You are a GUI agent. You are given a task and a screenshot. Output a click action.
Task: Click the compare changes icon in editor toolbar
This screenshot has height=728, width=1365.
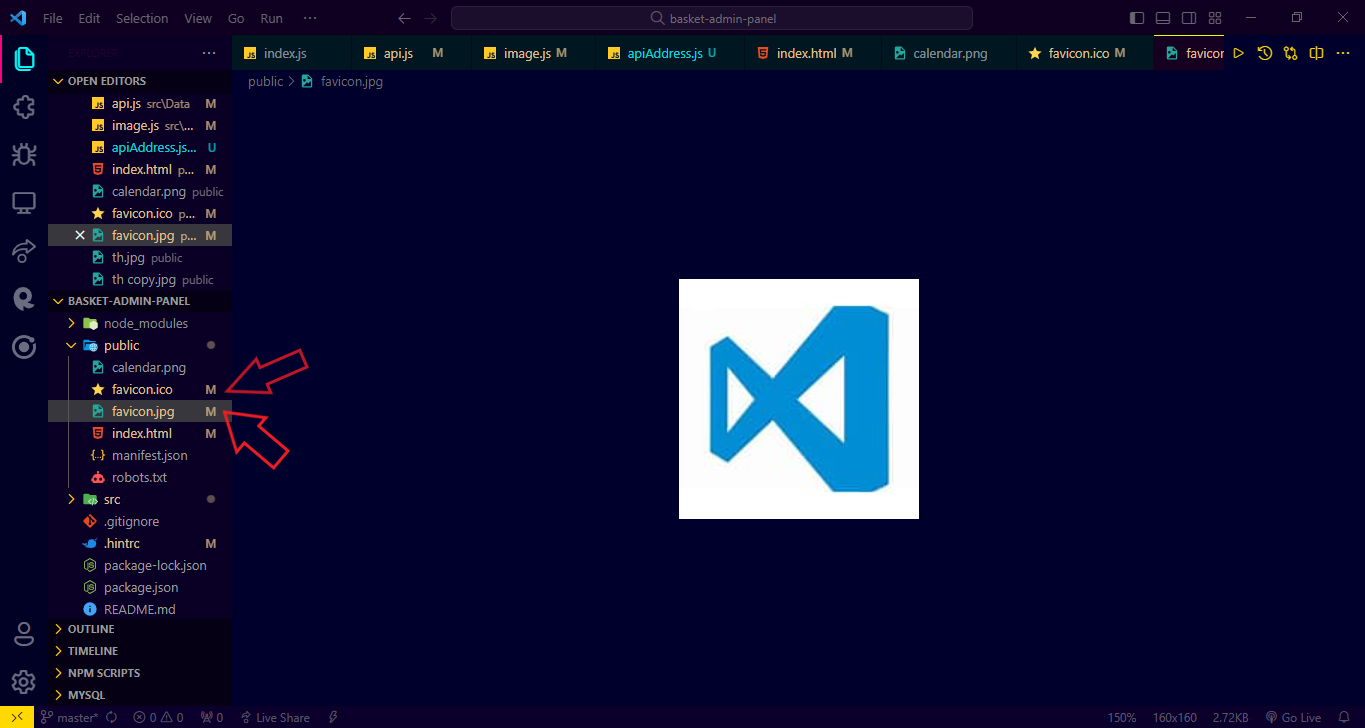click(x=1291, y=53)
